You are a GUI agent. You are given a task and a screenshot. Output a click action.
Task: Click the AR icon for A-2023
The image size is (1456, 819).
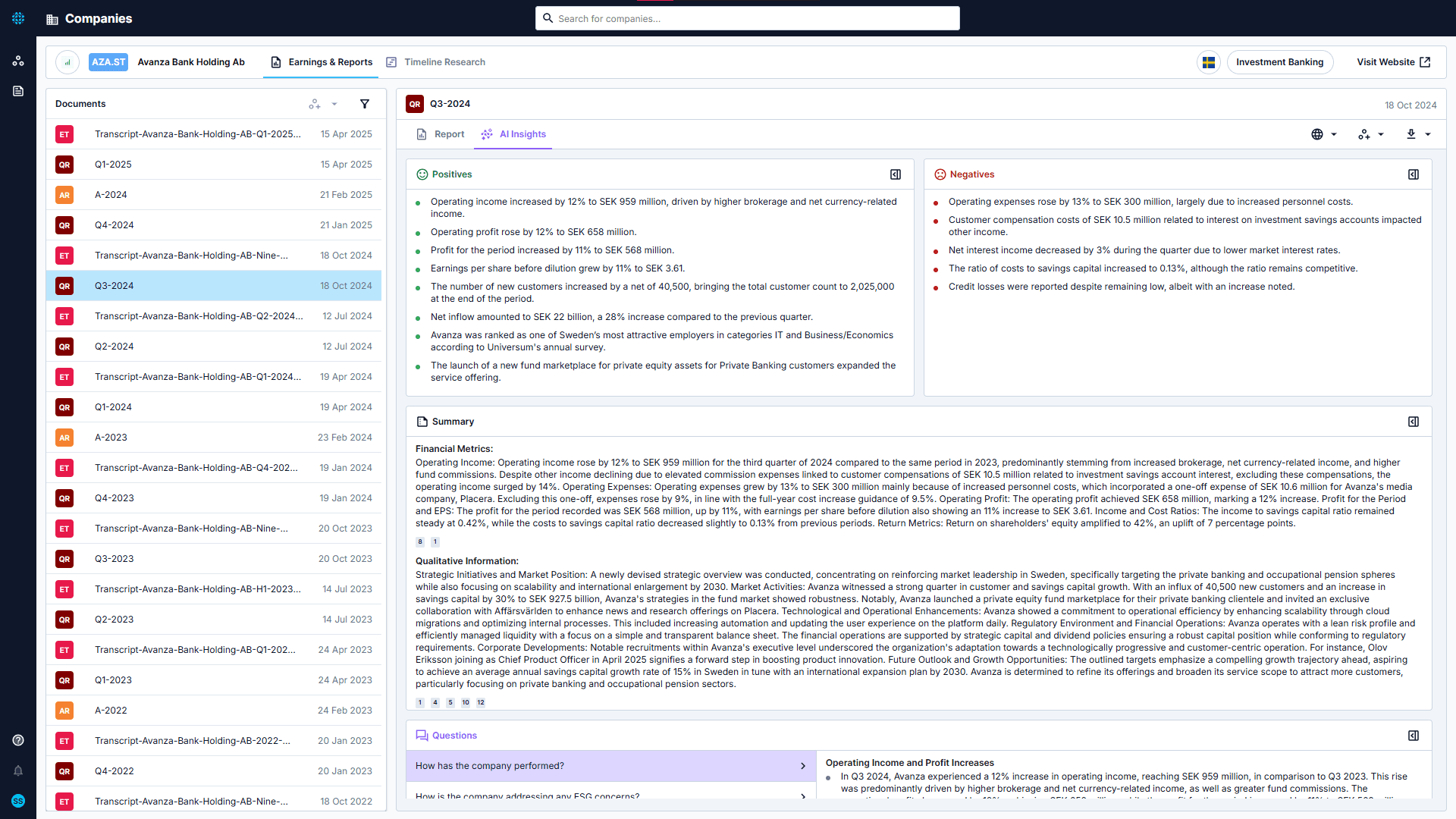64,438
